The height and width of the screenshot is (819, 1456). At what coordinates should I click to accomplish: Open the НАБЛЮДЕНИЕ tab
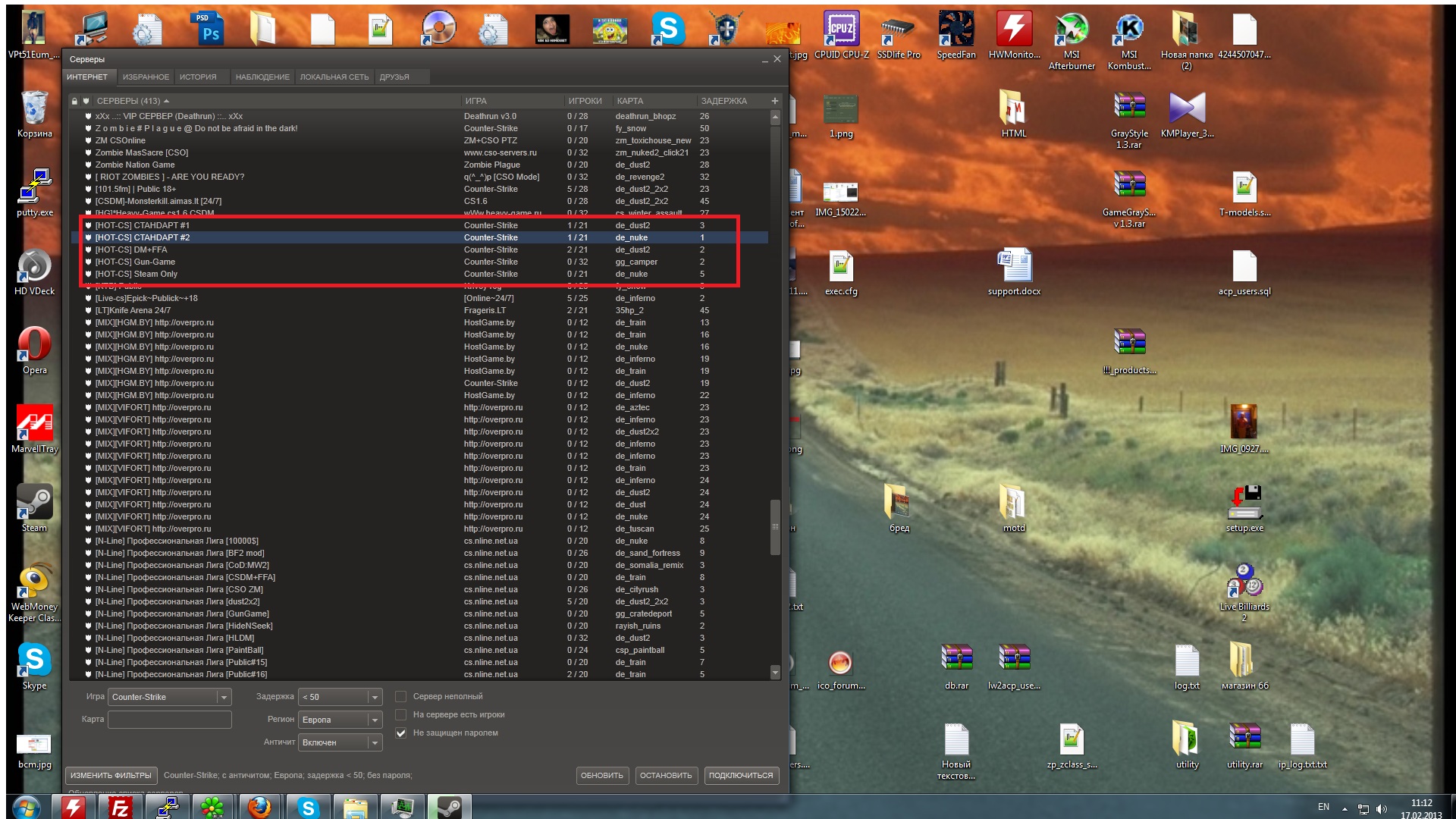pos(262,77)
